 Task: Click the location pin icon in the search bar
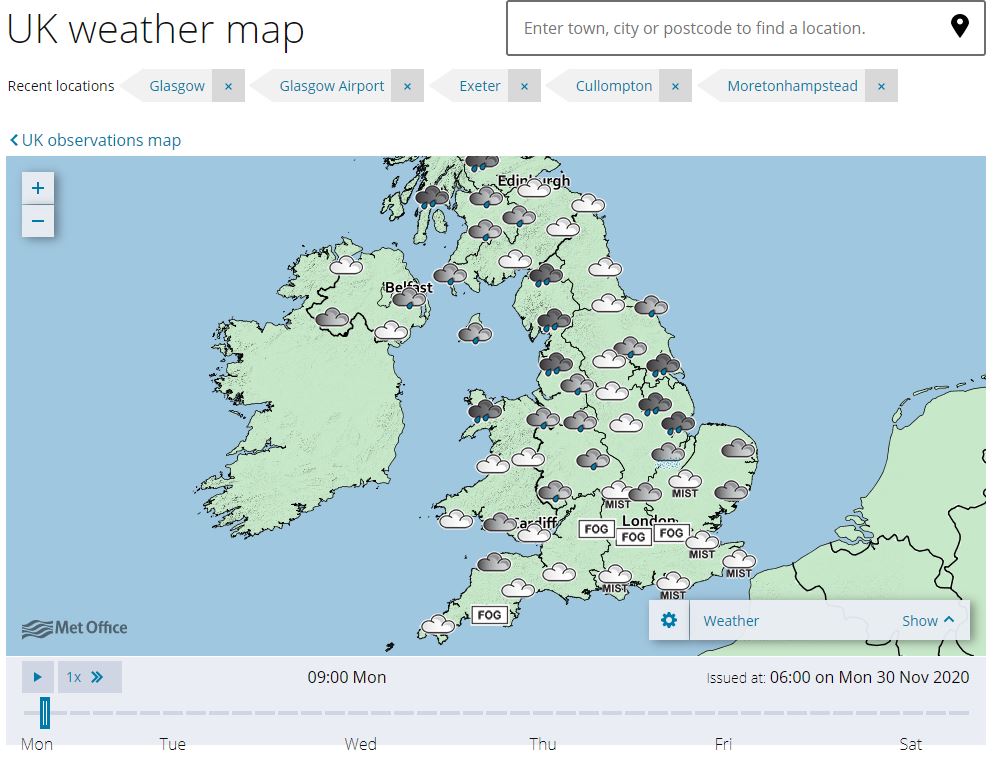click(961, 28)
